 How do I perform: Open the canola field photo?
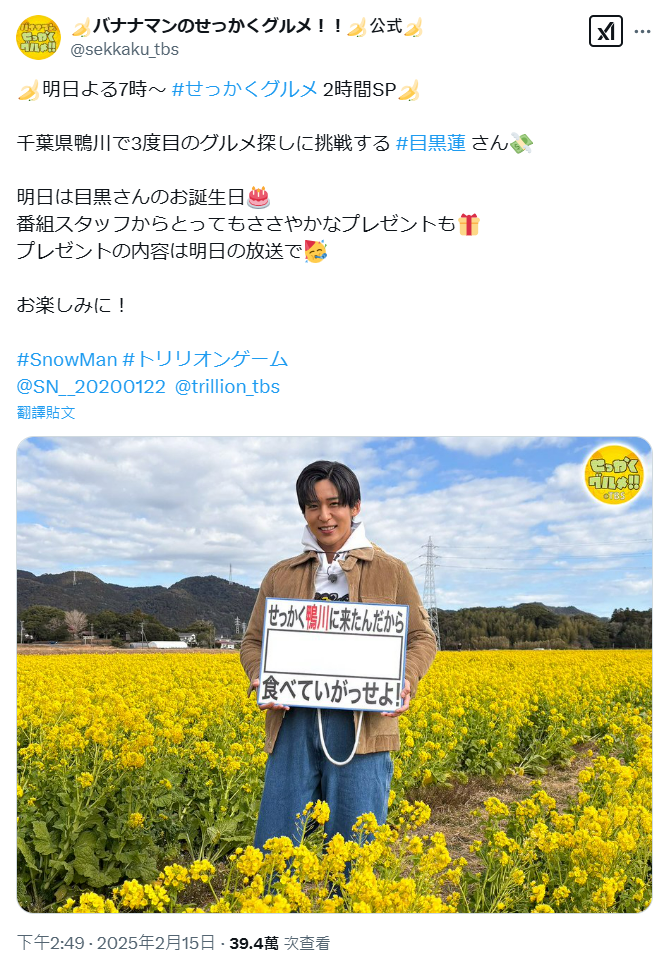(334, 675)
